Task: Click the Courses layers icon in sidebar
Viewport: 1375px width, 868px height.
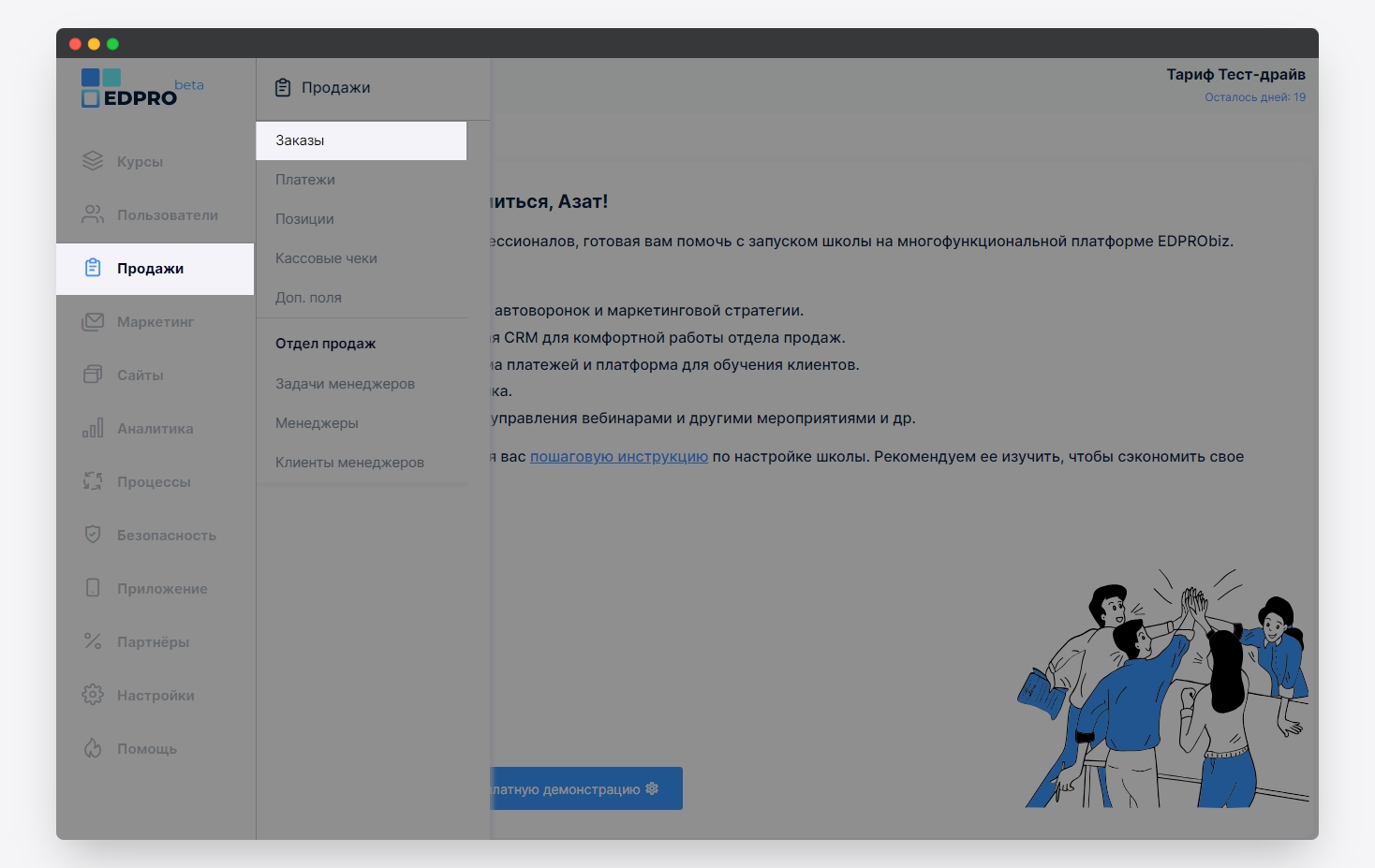Action: (x=93, y=161)
